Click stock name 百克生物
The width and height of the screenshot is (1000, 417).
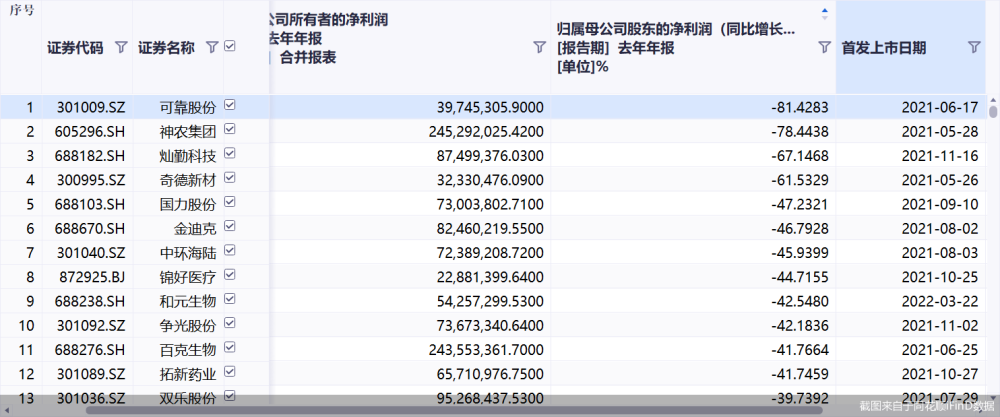(188, 350)
